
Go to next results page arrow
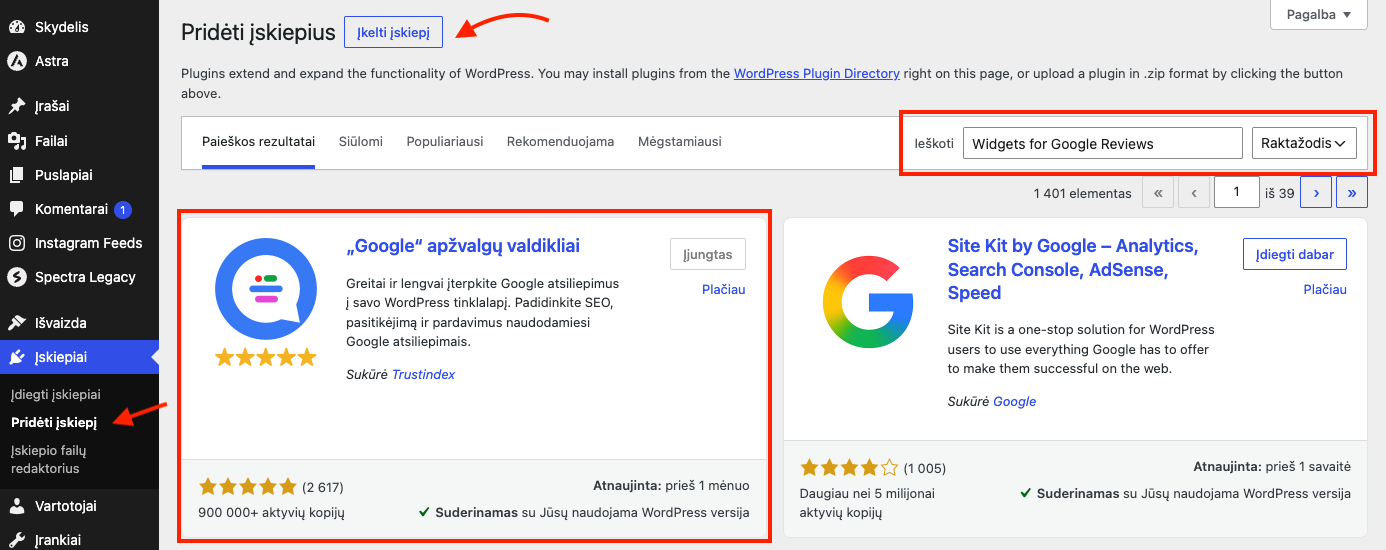click(1315, 193)
